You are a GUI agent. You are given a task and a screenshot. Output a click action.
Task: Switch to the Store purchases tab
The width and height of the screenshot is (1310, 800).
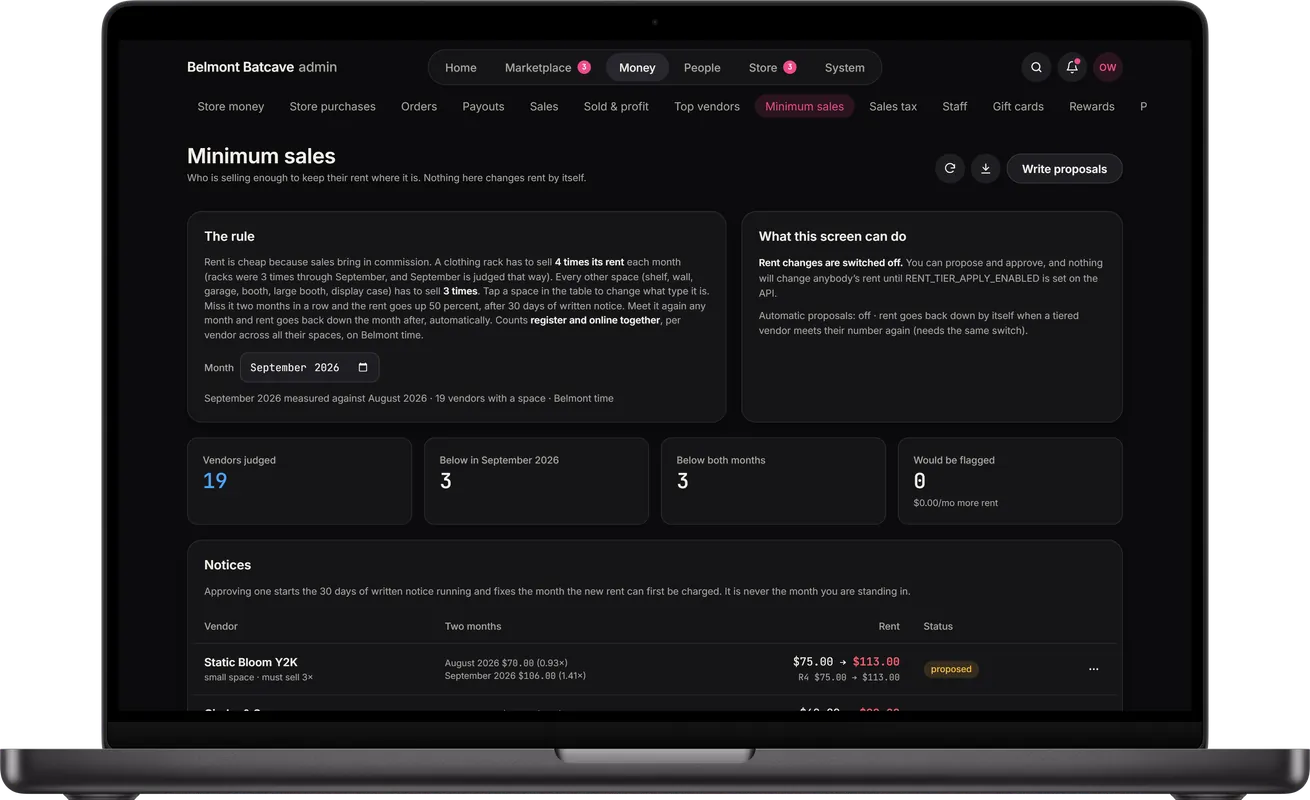pos(333,106)
